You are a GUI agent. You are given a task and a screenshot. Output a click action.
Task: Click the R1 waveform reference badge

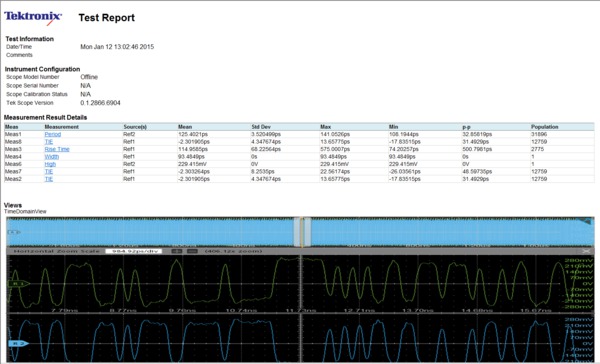18,284
